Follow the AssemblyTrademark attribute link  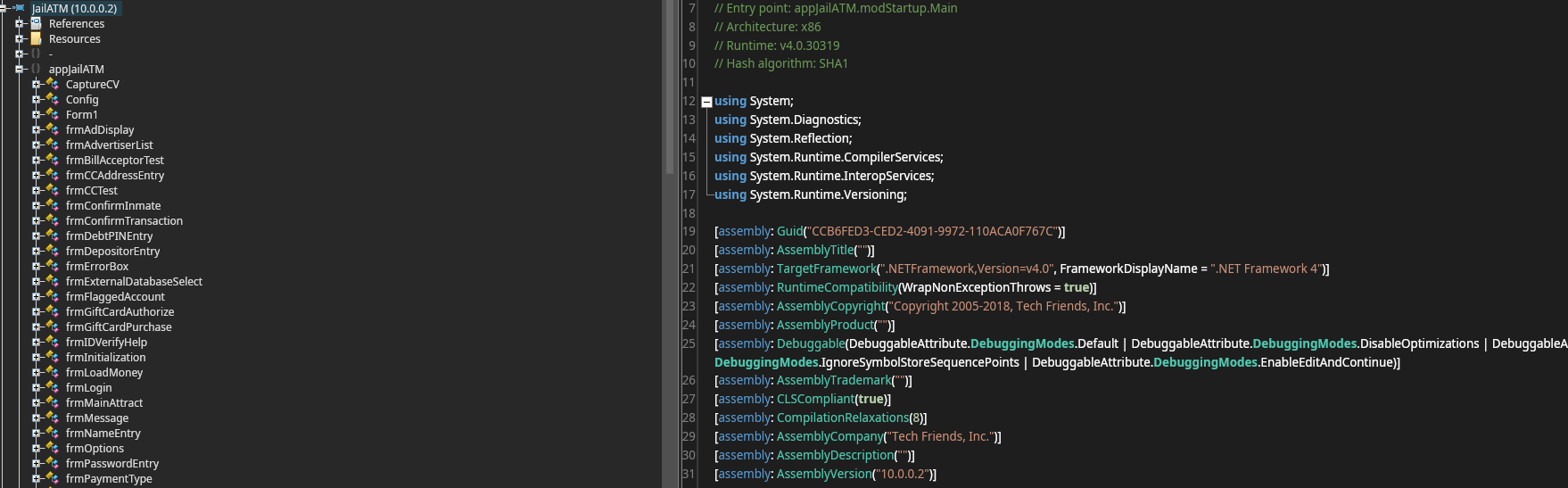pos(834,380)
